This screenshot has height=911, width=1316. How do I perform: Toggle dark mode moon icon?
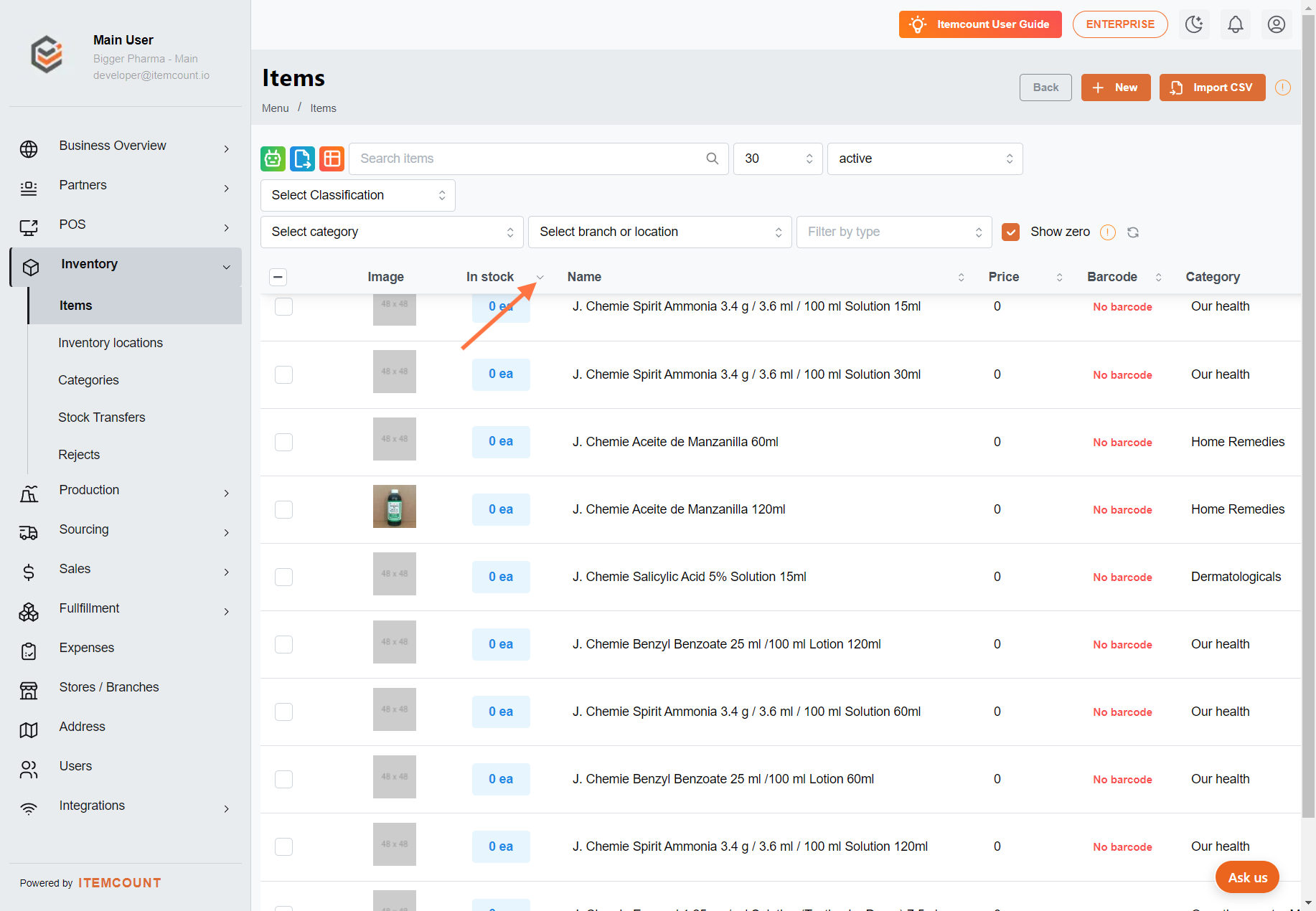coord(1194,24)
